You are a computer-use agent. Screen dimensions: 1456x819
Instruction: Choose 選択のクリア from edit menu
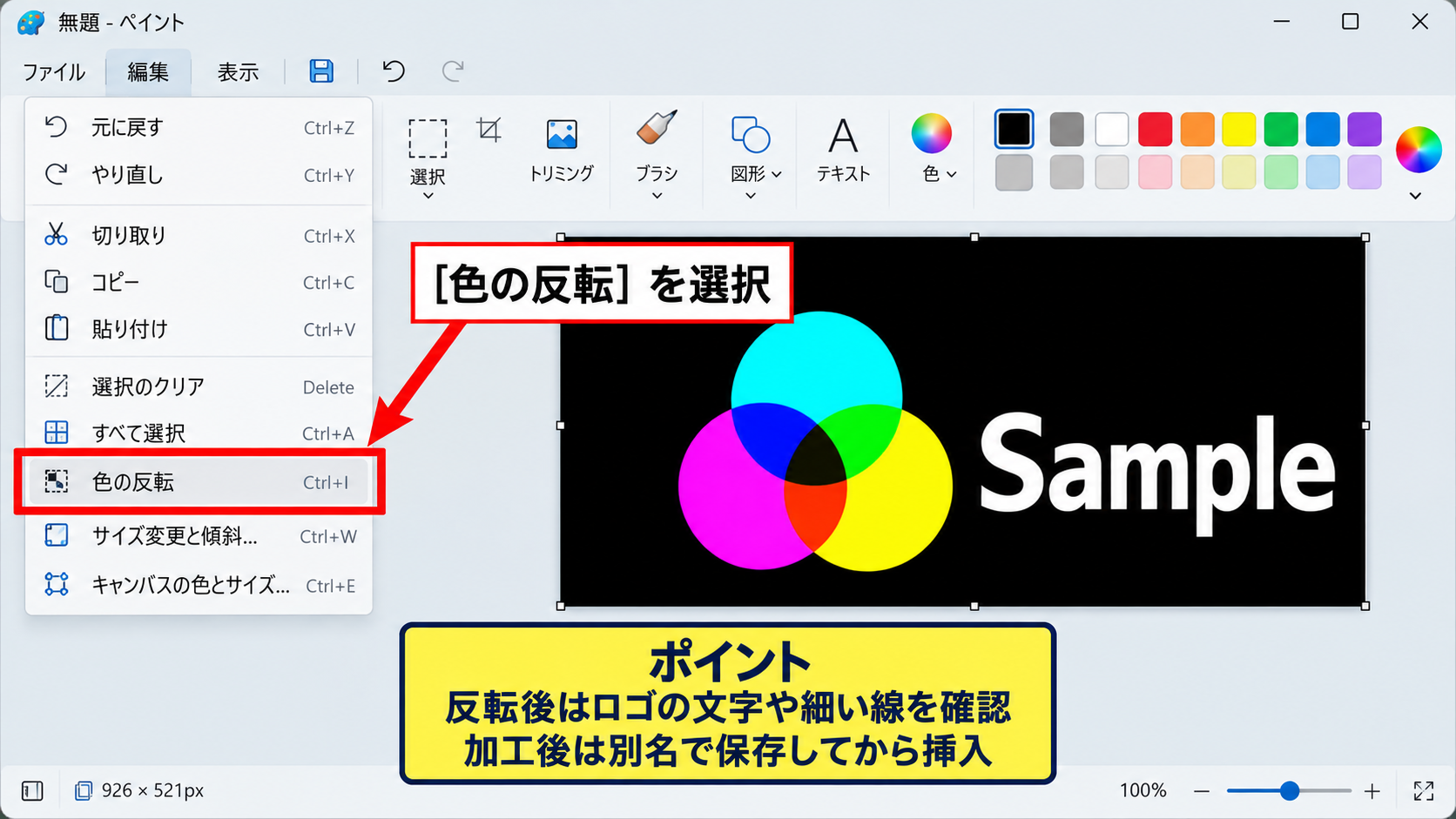199,386
